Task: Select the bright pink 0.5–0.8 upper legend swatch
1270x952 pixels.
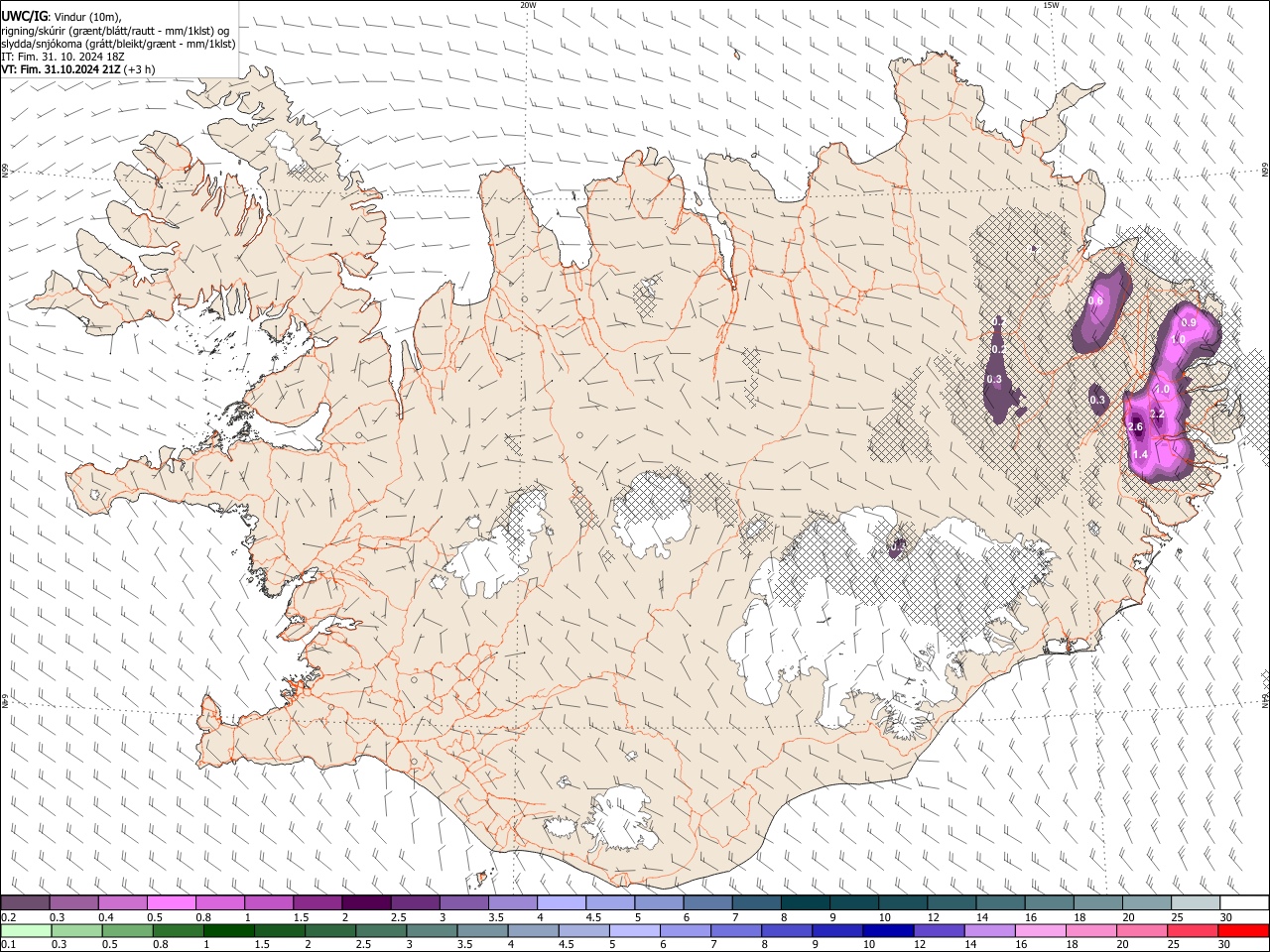Action: pos(171,902)
